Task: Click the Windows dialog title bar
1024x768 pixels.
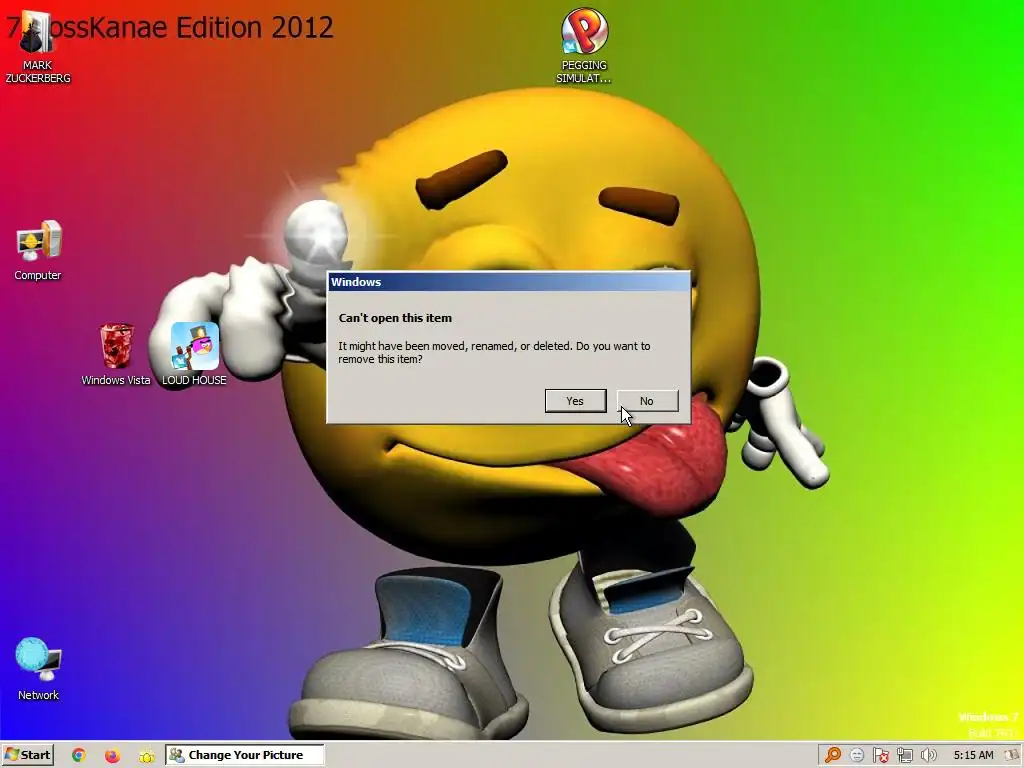Action: 508,282
